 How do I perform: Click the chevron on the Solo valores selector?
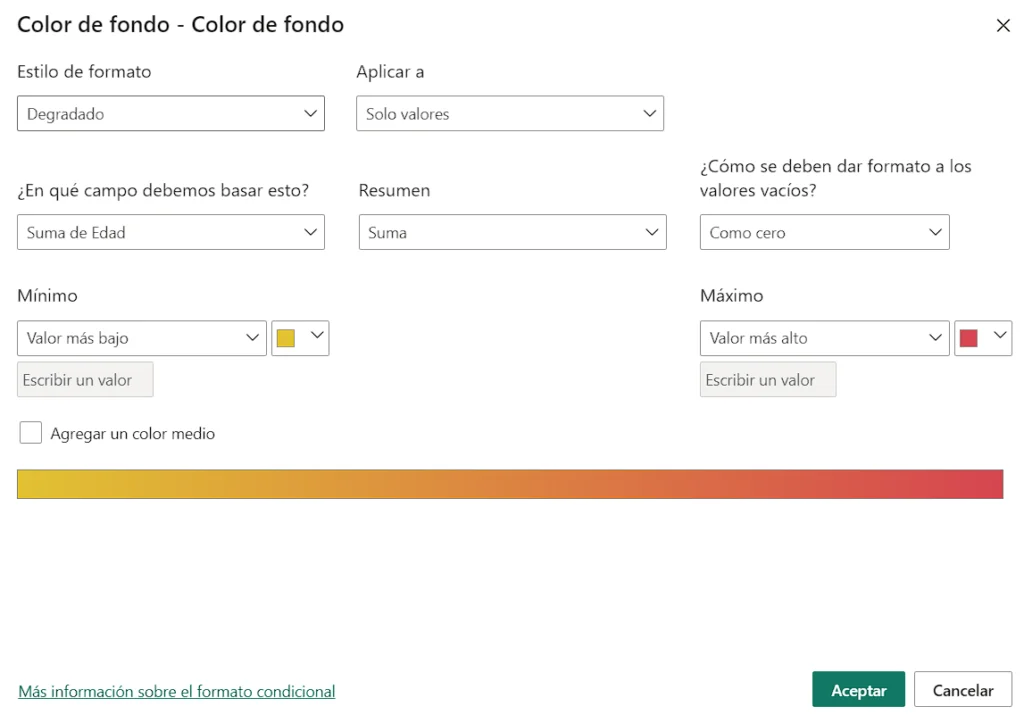coord(652,113)
